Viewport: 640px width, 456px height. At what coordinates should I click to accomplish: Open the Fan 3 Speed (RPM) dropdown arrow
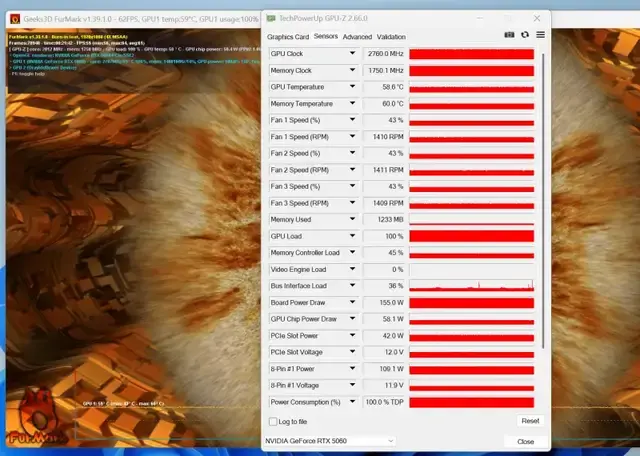pyautogui.click(x=352, y=202)
